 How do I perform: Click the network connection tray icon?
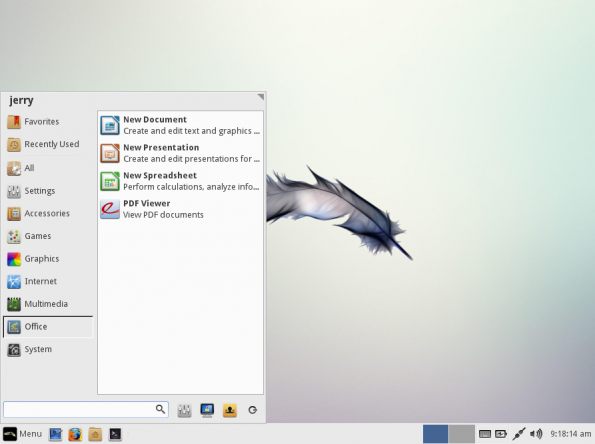coord(519,434)
